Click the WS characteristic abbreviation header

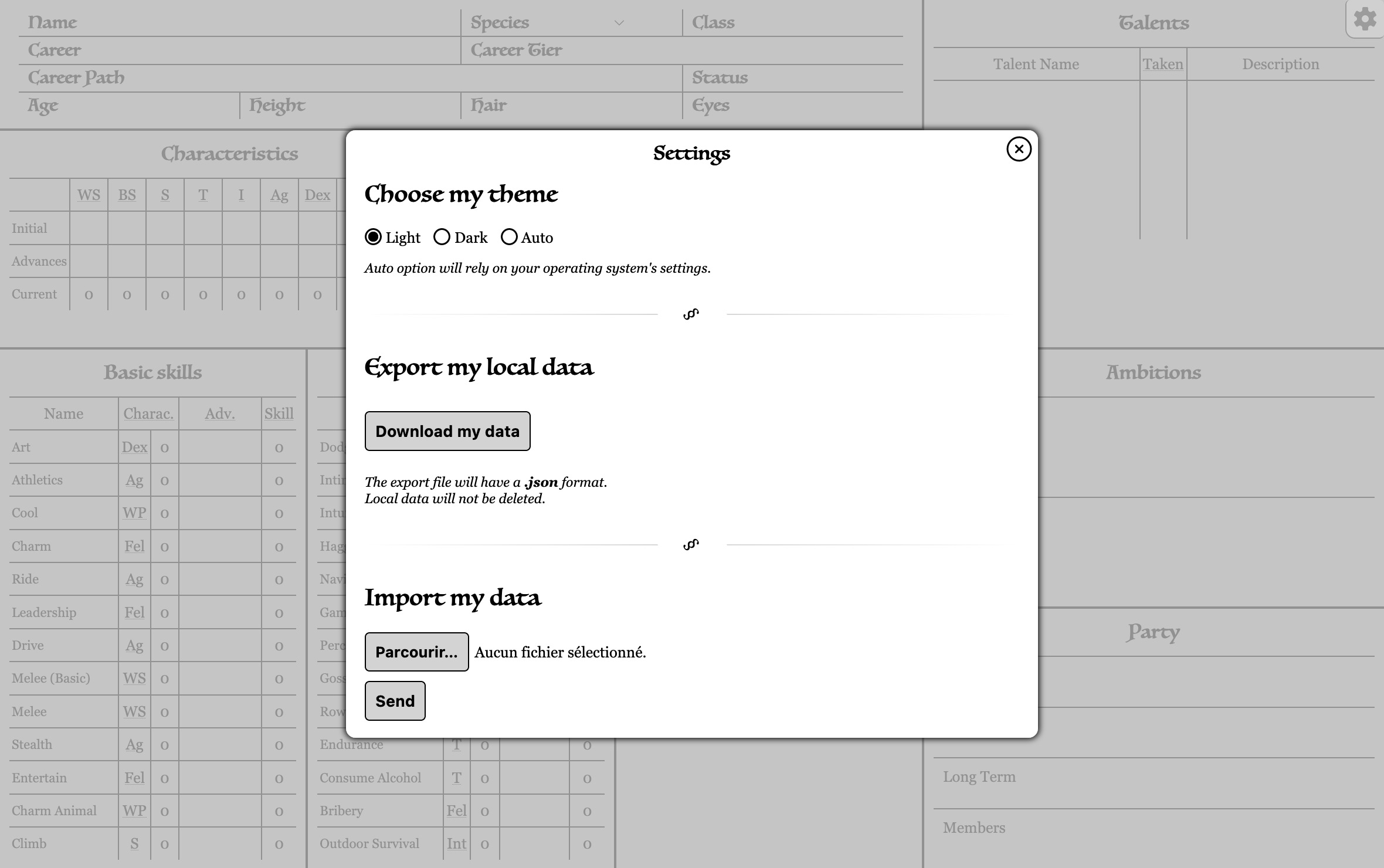click(89, 195)
